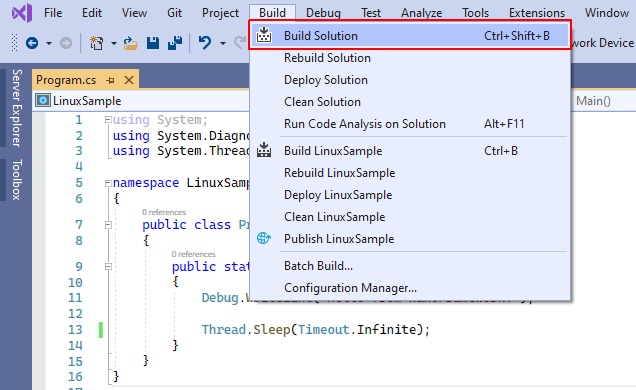Image resolution: width=636 pixels, height=390 pixels.
Task: Open the Navigate Backward history dropdown arrow
Action: tap(49, 43)
